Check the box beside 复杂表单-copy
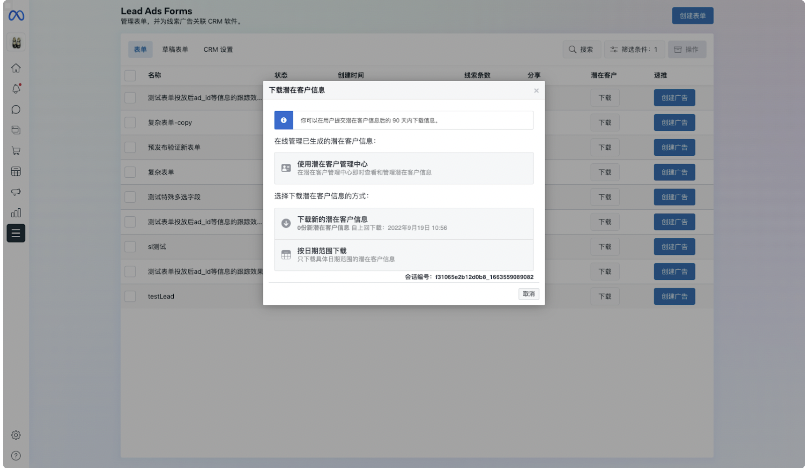The height and width of the screenshot is (468, 806). click(130, 123)
